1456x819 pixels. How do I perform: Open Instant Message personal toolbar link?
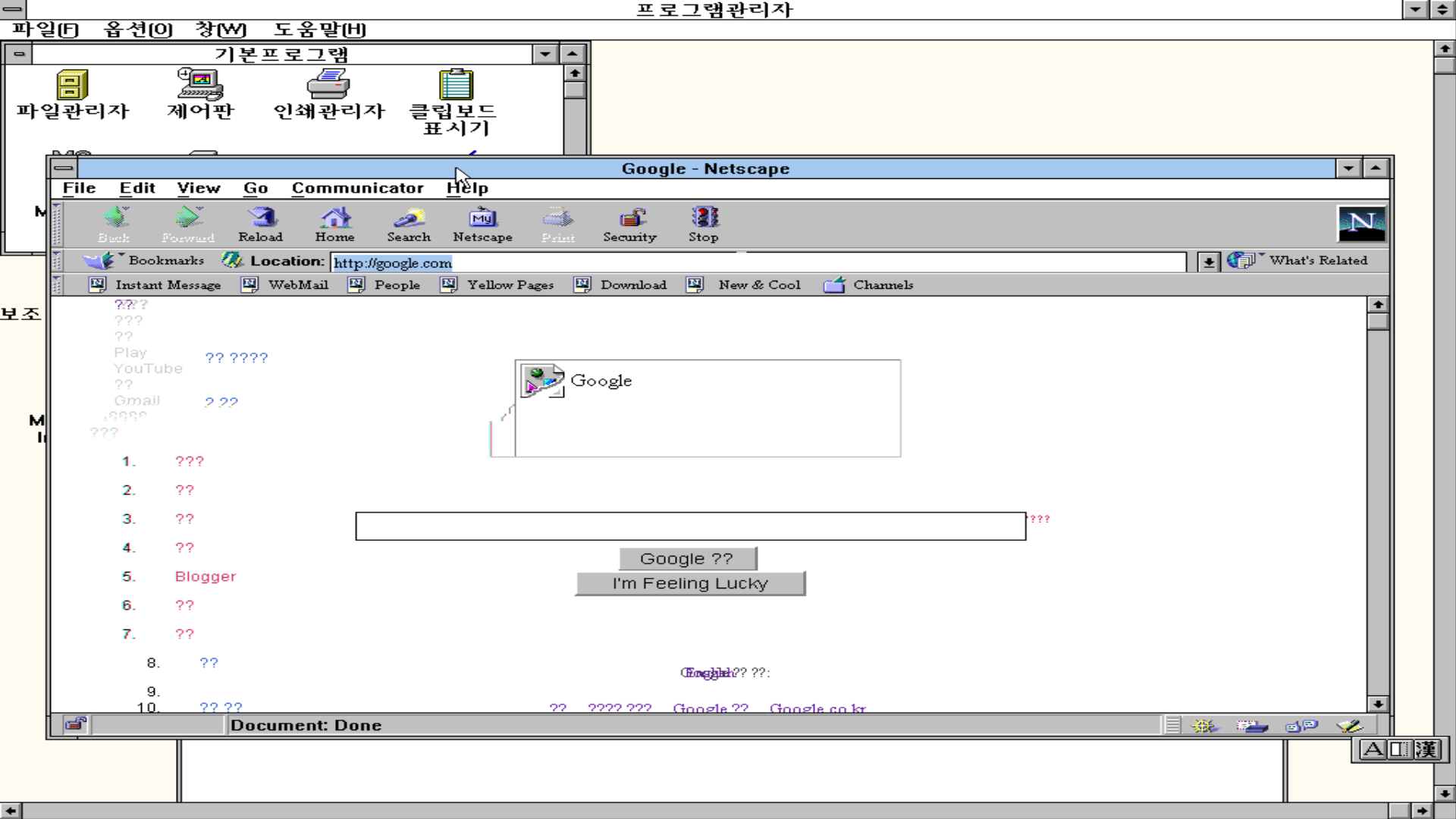155,284
